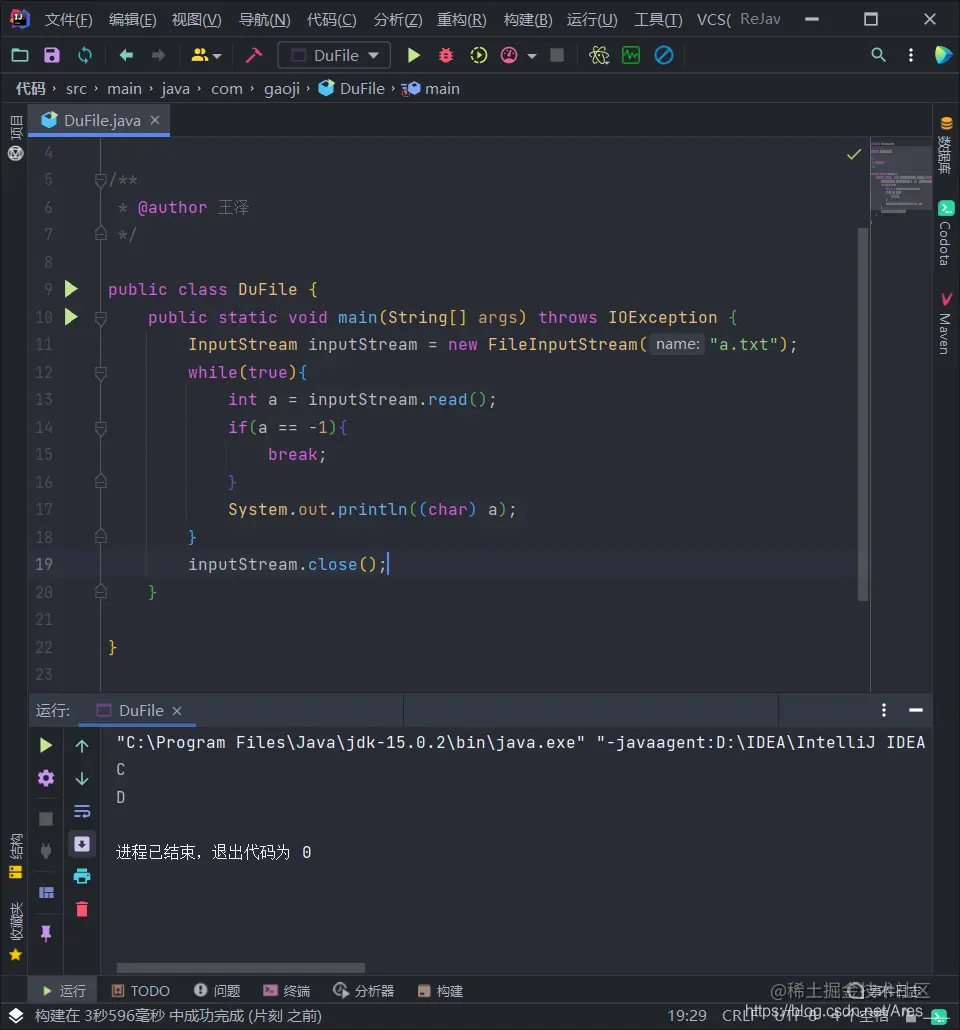Run DuFile with the green play toolbar icon
This screenshot has width=960, height=1030.
413,55
